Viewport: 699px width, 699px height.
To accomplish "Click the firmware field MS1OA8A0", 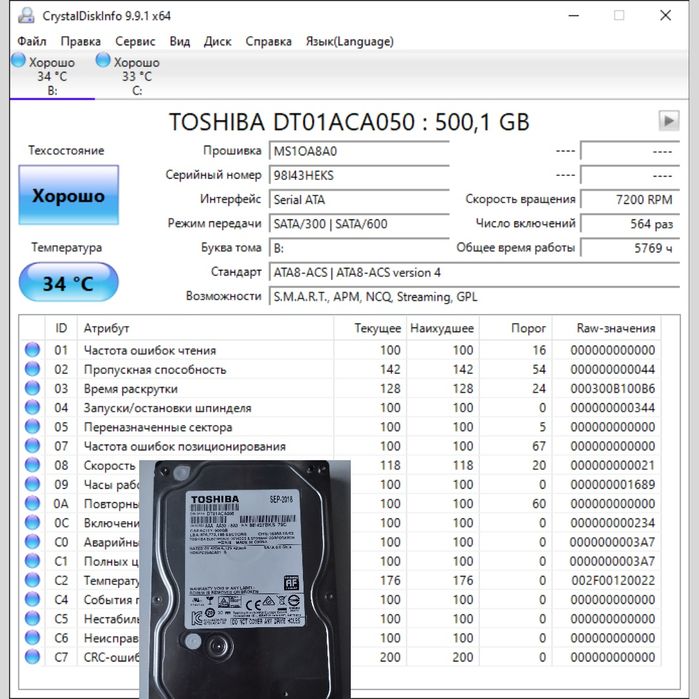I will [x=359, y=151].
